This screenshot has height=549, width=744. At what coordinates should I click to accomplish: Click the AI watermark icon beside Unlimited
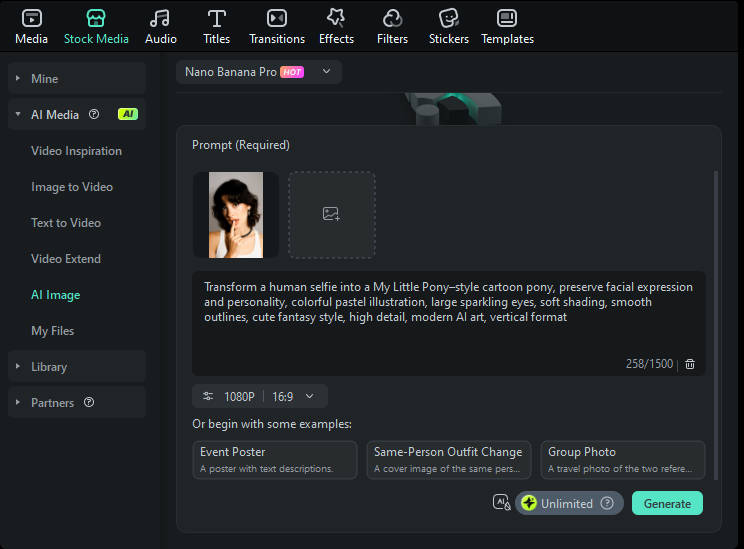[502, 502]
